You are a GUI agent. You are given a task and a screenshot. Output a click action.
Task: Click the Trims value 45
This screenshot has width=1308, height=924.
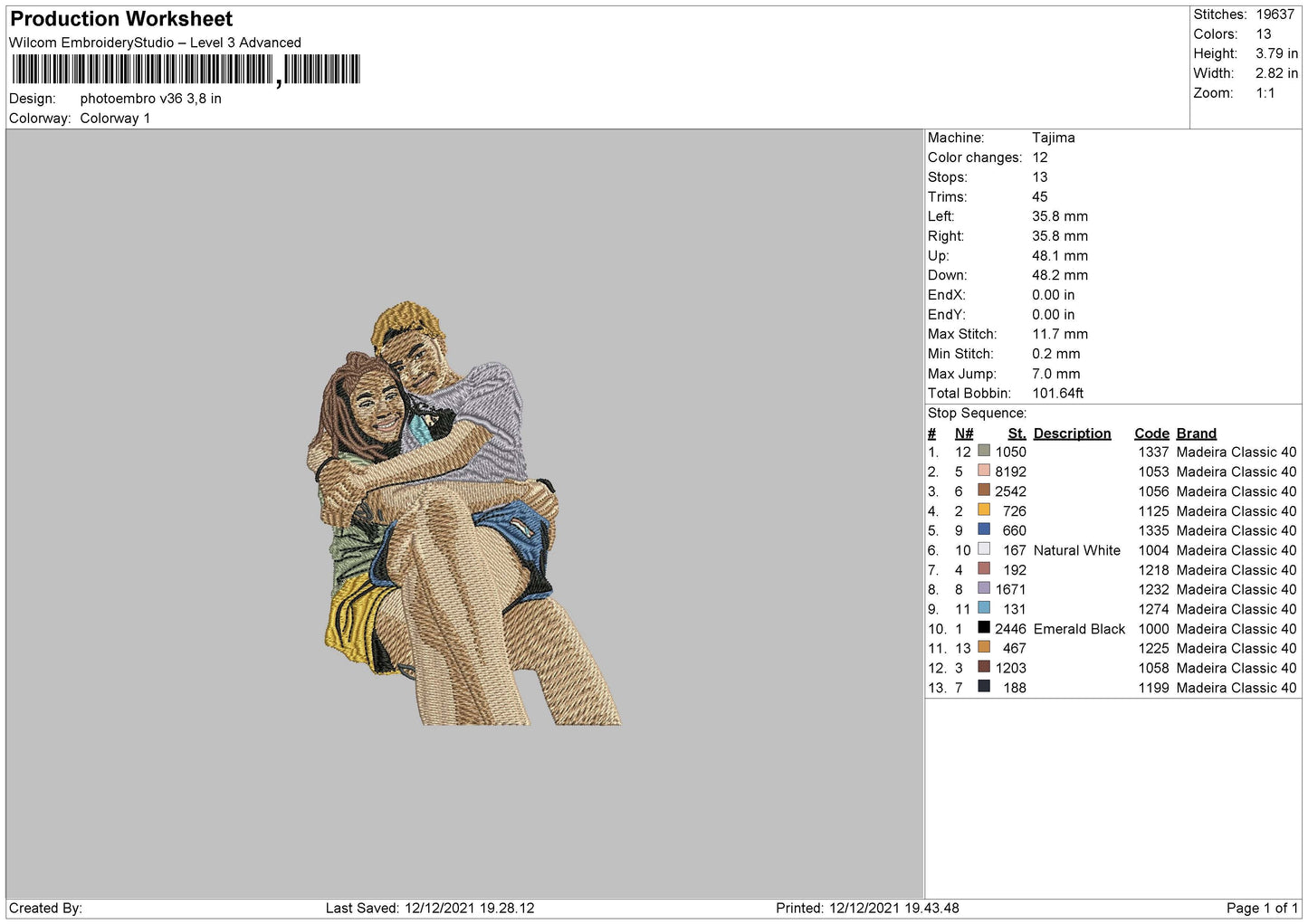1040,196
